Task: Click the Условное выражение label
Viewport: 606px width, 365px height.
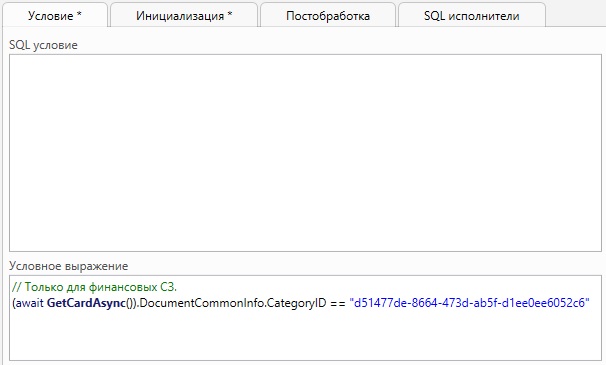Action: (68, 266)
